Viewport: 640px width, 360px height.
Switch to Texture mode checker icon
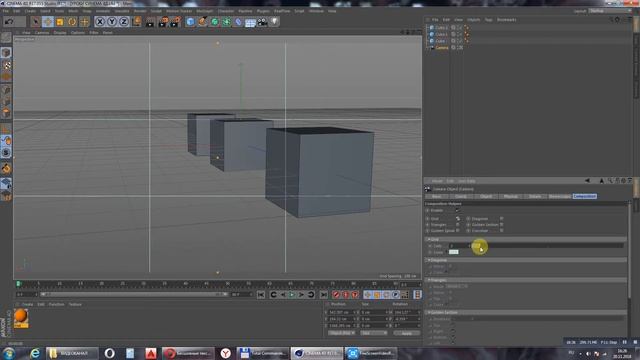point(6,65)
